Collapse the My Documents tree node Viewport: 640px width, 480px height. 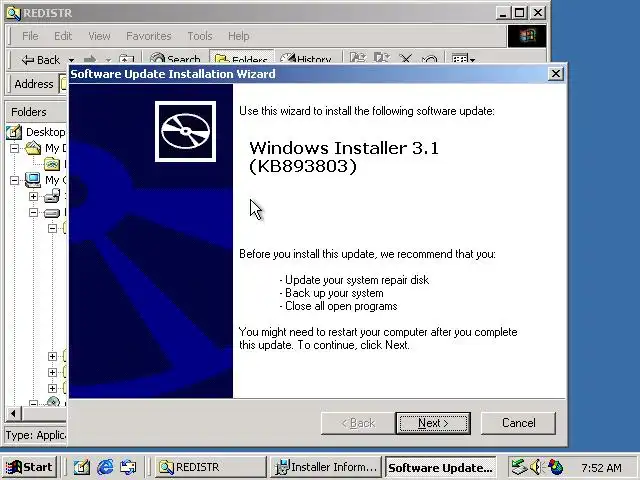[x=14, y=148]
